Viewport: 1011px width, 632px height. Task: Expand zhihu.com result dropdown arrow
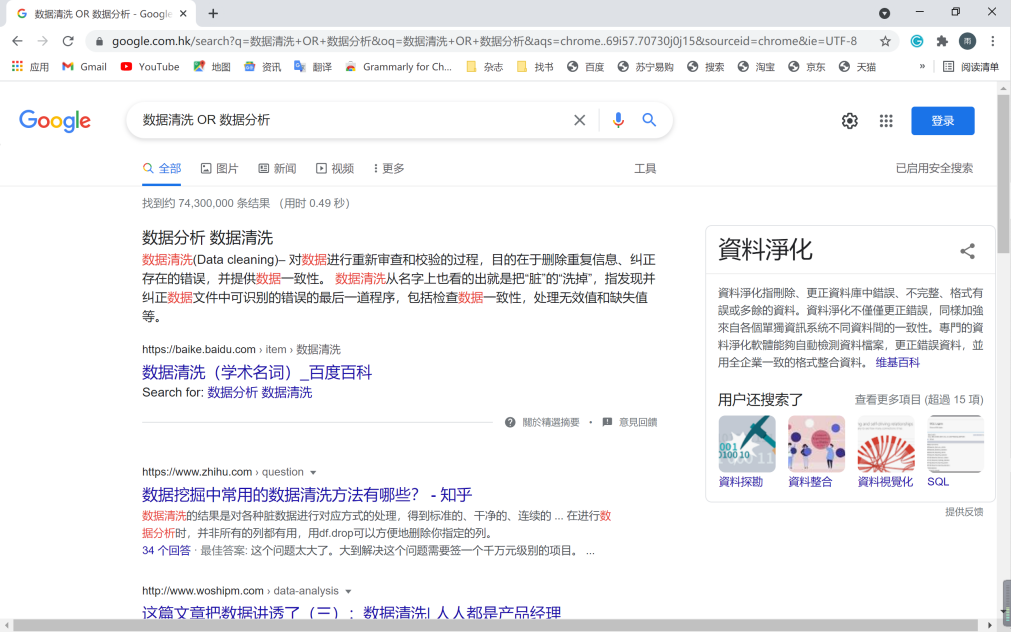coord(313,473)
